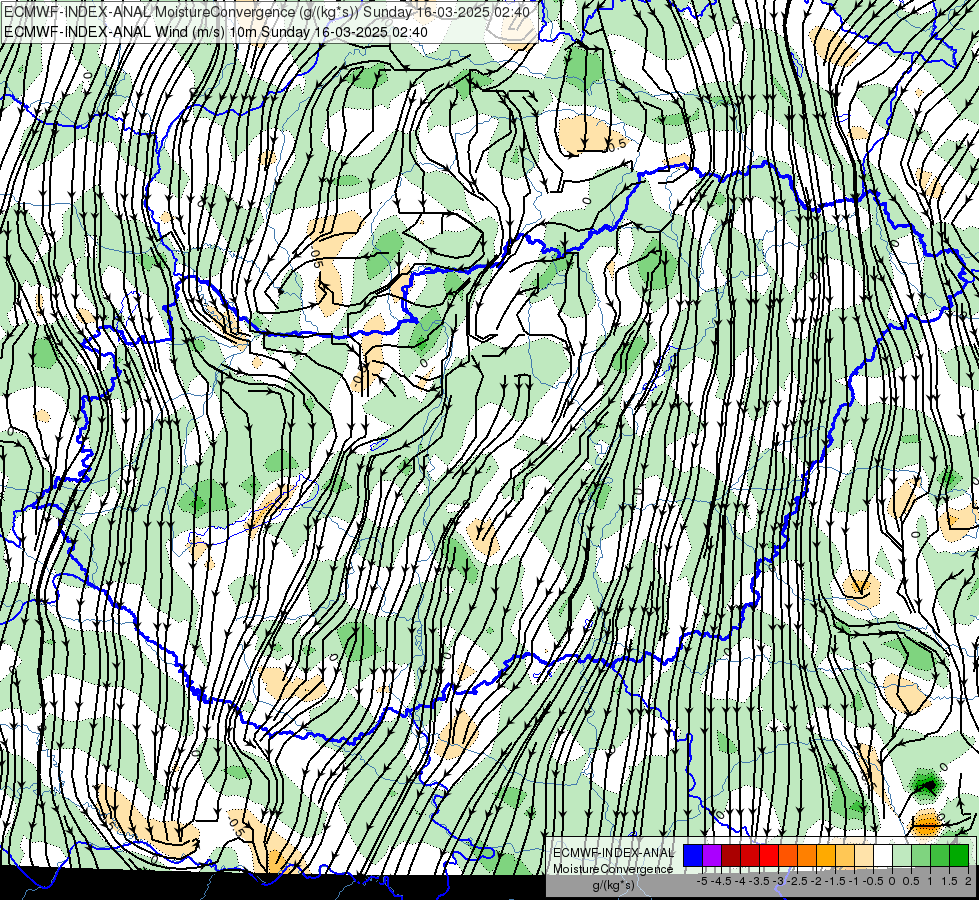Click the legend label ECMWF-INDEX-ANAL
Viewport: 979px width, 900px height.
coord(613,853)
